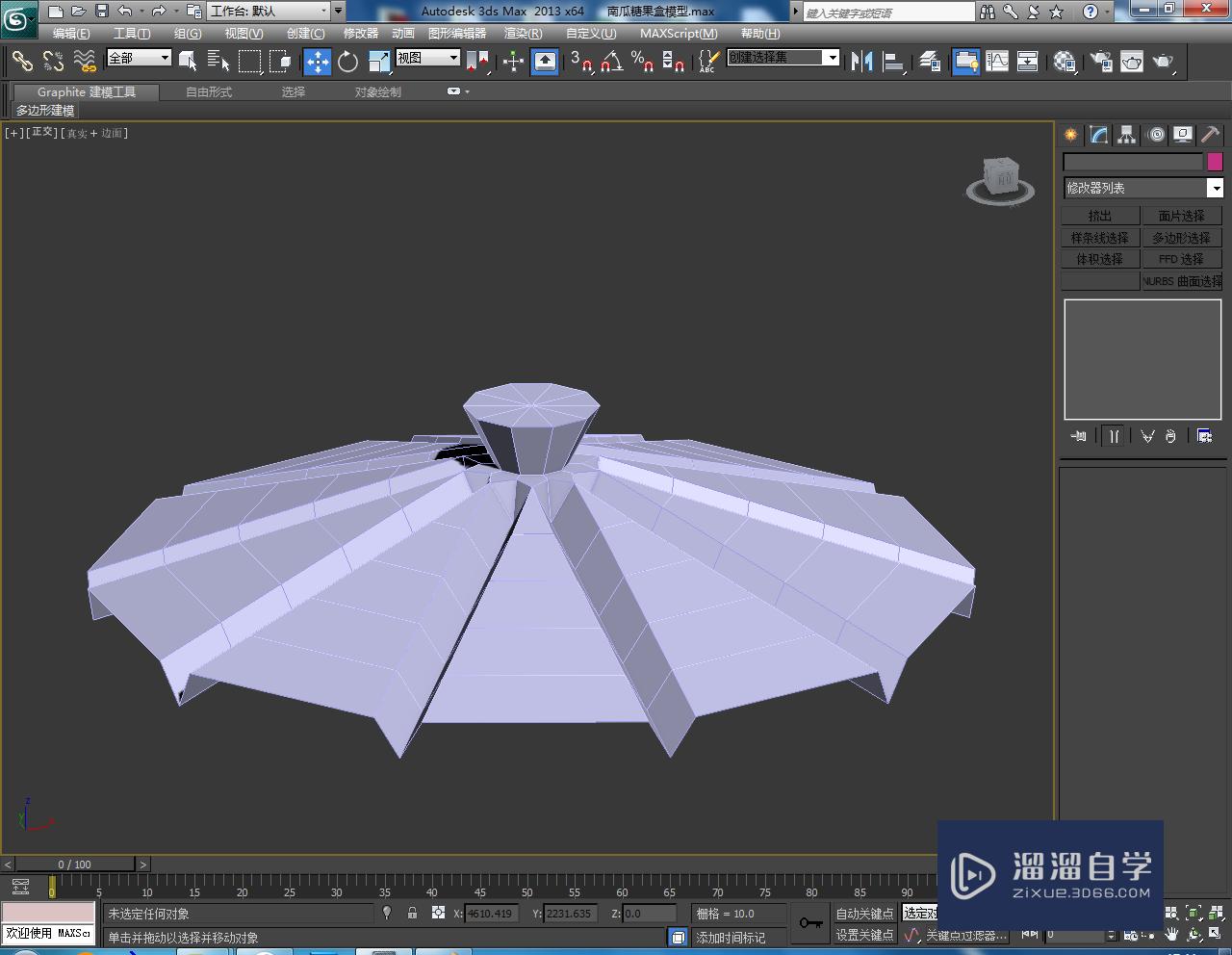Click the Bind to Space Warp icon

click(85, 62)
